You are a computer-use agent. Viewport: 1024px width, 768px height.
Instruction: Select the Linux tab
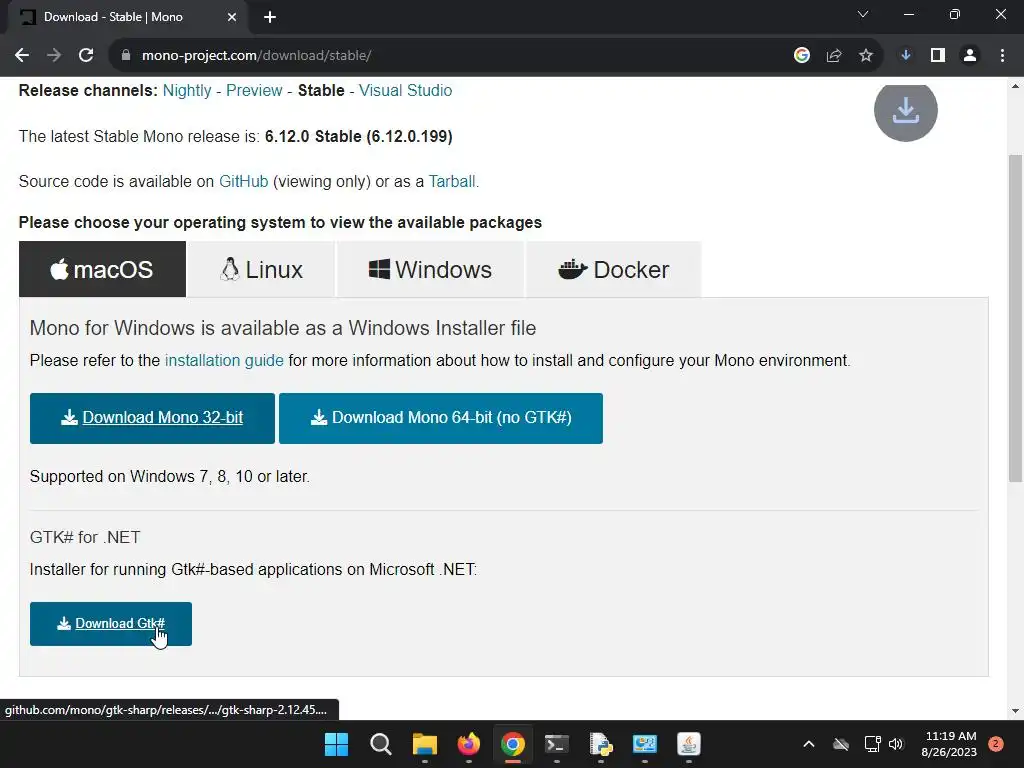click(261, 269)
